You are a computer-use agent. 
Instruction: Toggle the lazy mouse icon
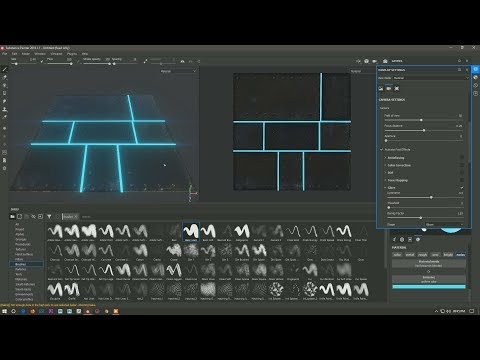pyautogui.click(x=145, y=61)
